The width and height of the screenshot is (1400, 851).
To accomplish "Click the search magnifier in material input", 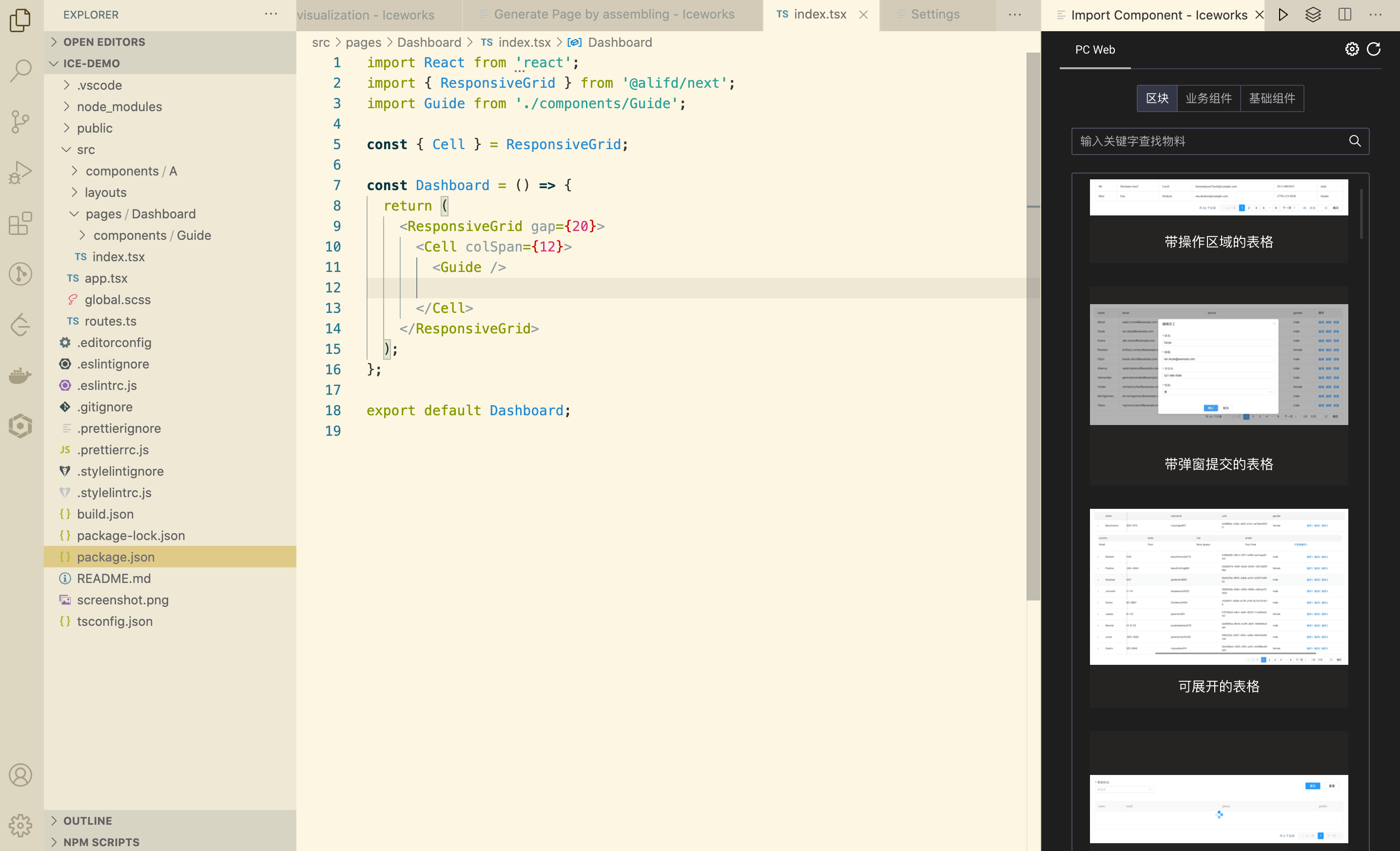I will [1355, 141].
